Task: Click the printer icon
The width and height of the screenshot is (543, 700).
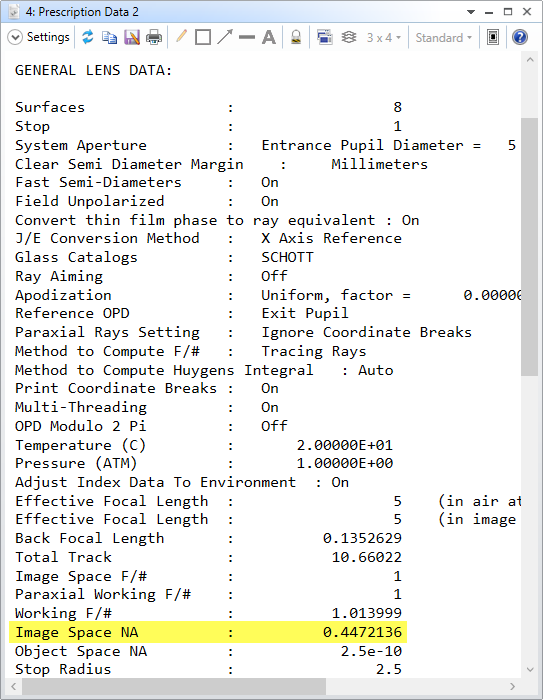Action: coord(154,37)
